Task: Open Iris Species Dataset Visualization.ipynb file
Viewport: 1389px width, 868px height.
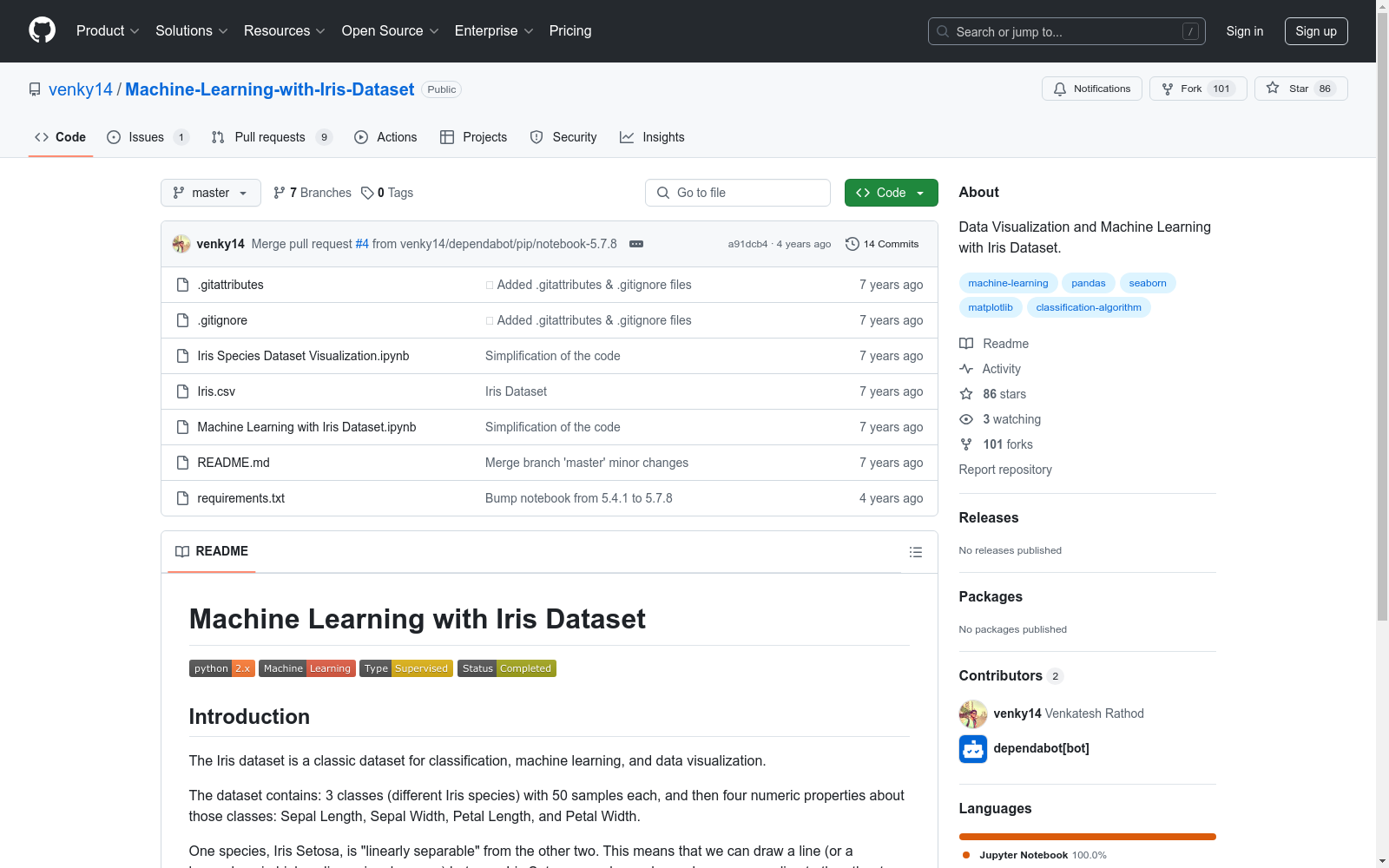Action: [x=303, y=356]
